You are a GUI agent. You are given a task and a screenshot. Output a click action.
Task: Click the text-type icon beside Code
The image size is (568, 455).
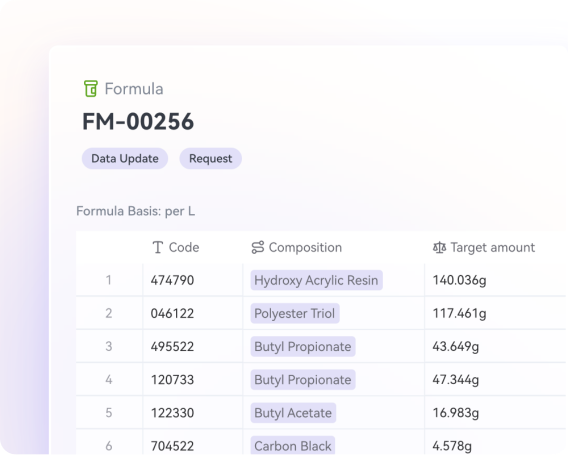158,247
